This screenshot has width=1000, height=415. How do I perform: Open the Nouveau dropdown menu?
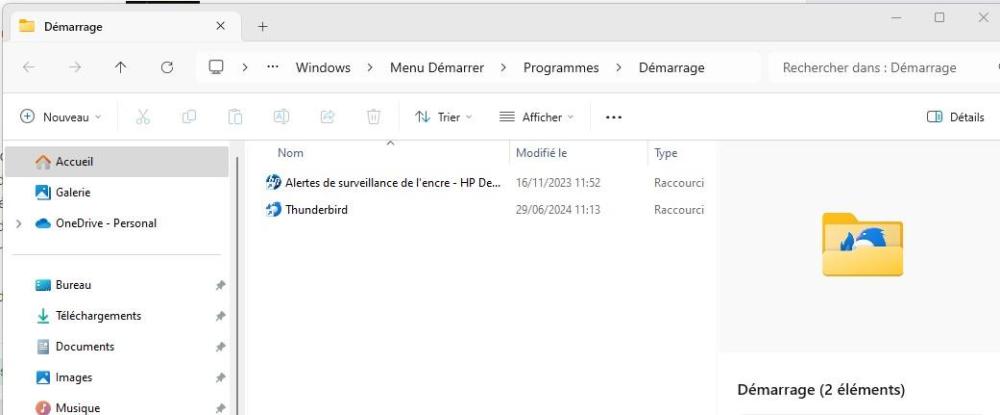61,117
